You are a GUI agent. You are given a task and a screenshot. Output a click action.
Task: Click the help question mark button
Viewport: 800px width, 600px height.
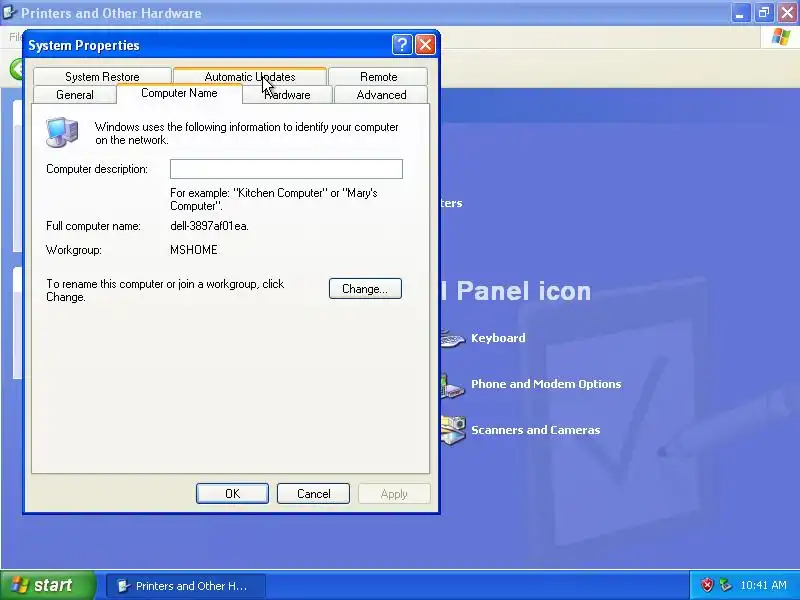402,45
